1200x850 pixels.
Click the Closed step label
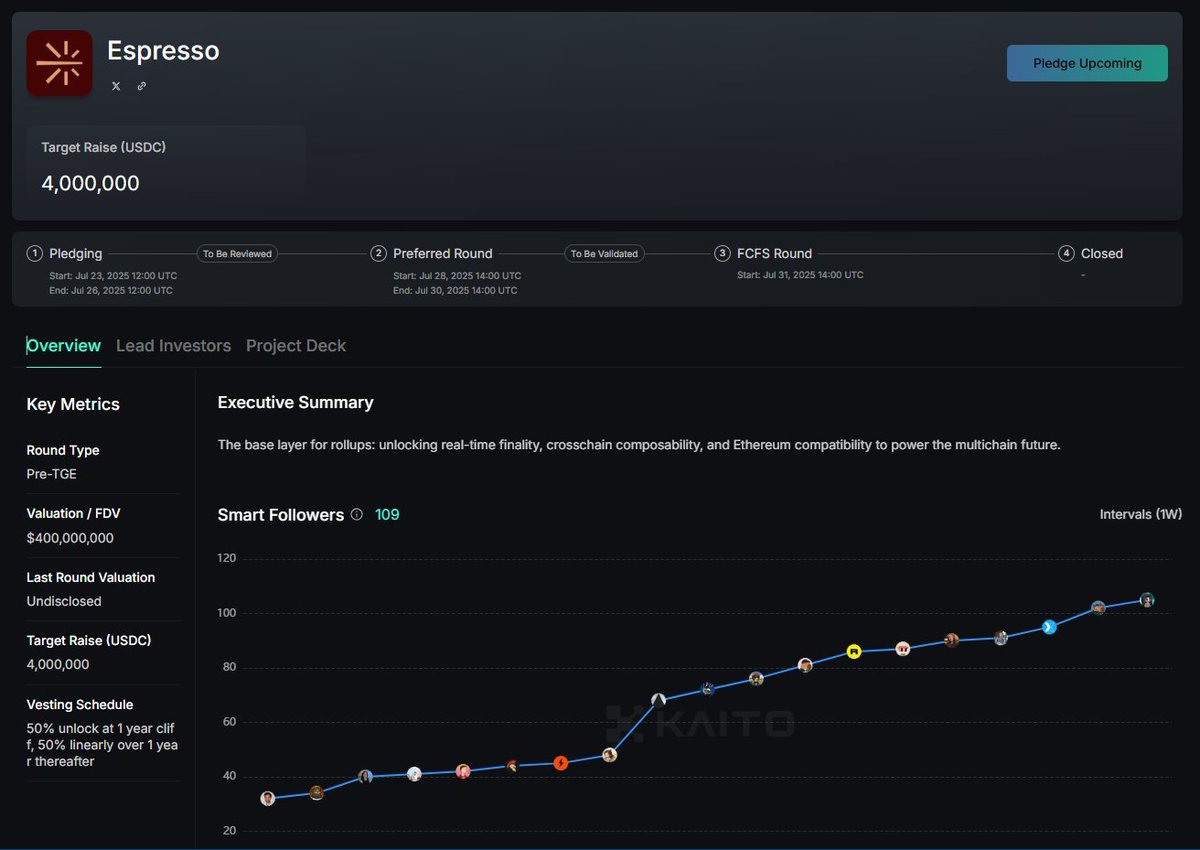(x=1102, y=254)
